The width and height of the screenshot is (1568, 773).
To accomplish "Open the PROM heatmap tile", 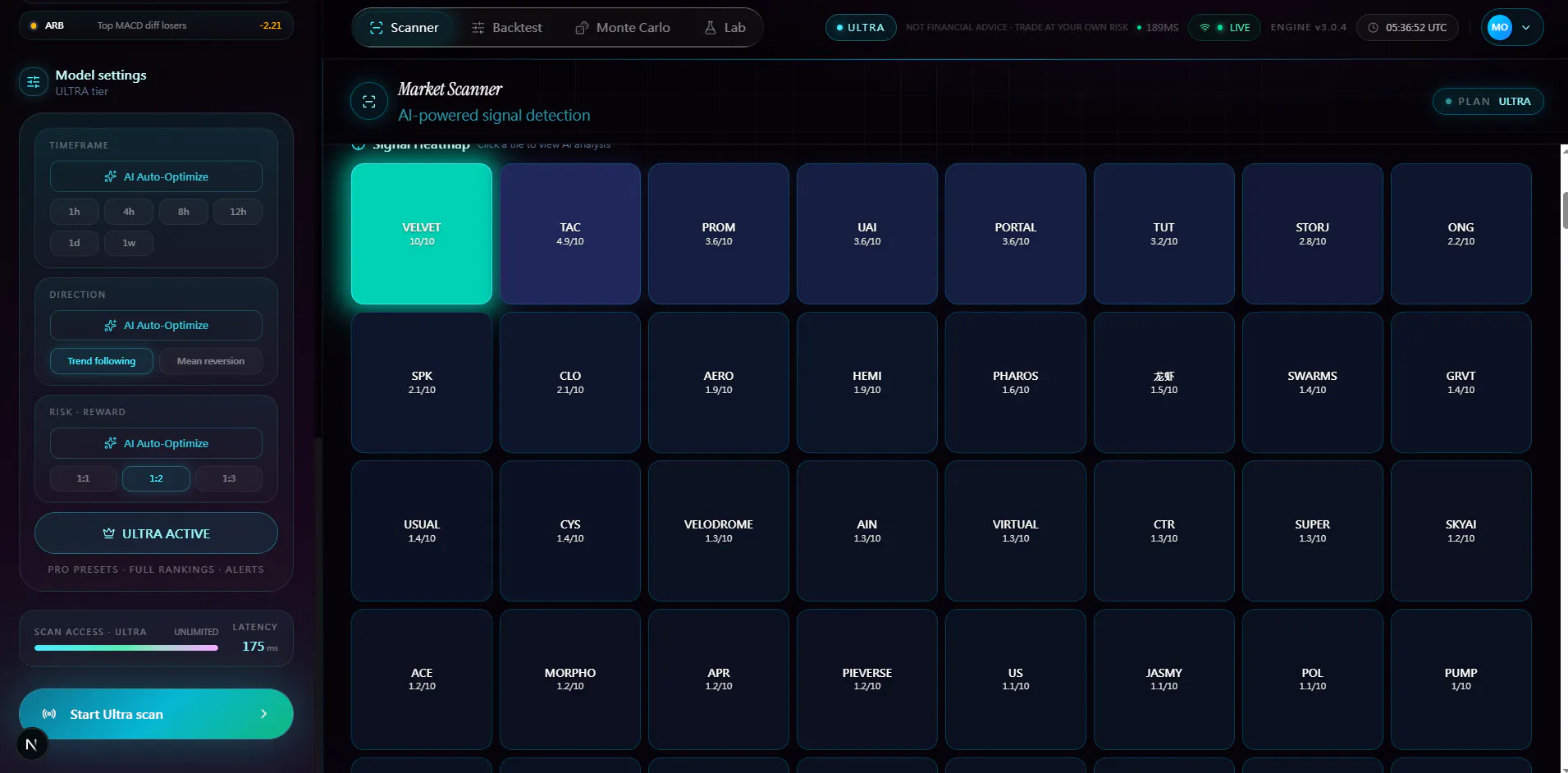I will [x=719, y=234].
